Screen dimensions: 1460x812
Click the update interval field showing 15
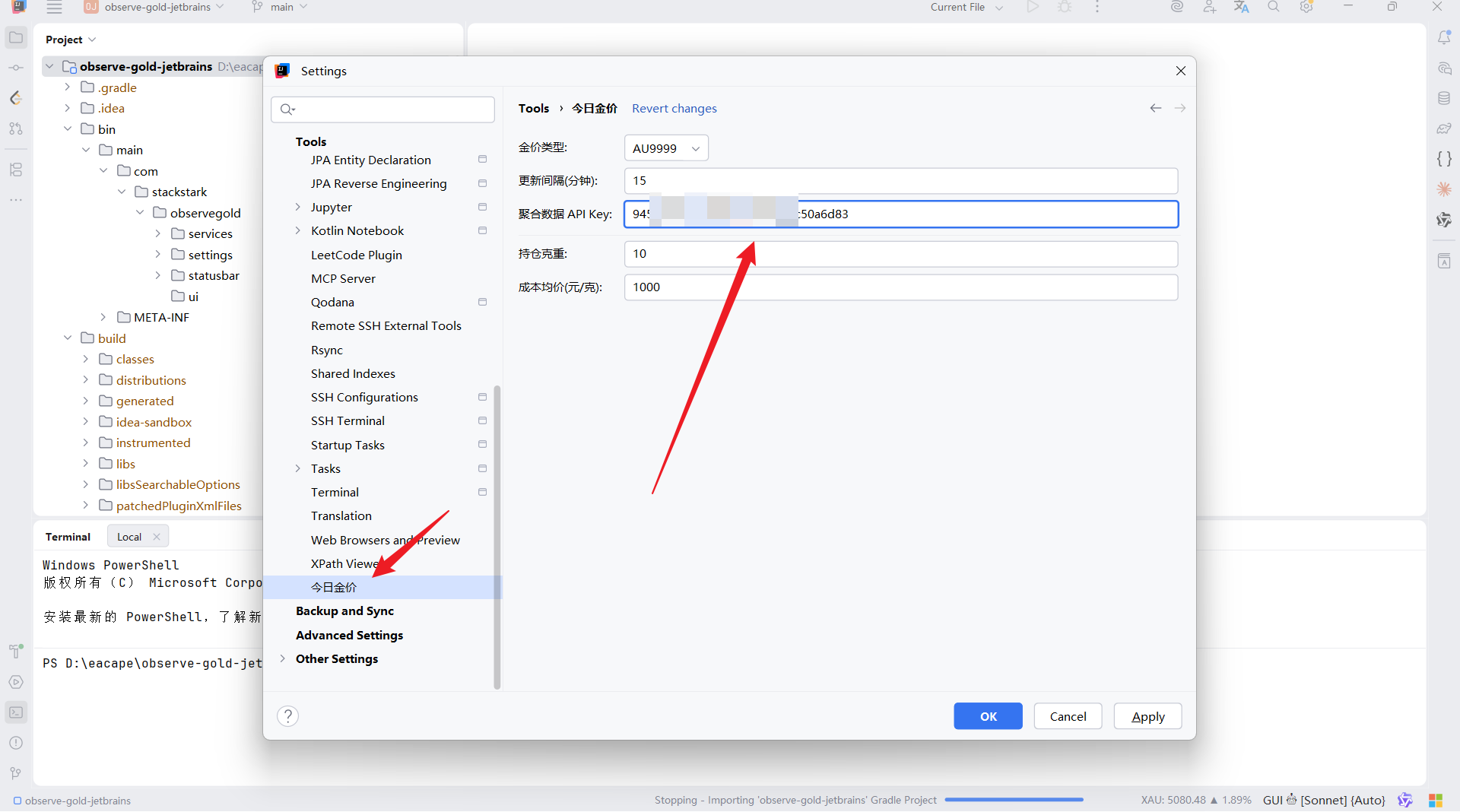(x=900, y=181)
